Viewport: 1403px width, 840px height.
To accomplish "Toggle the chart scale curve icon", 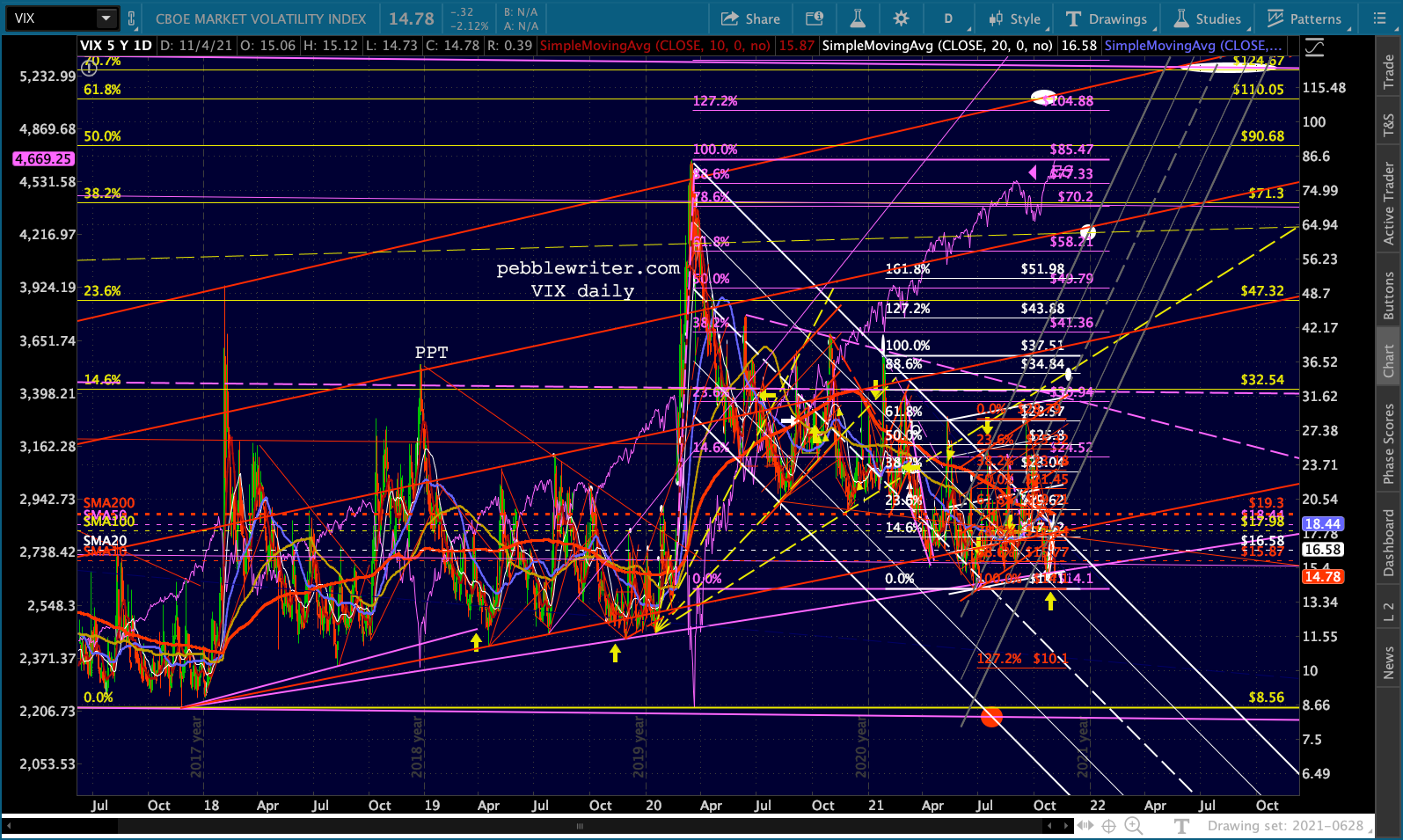I will [x=1314, y=48].
